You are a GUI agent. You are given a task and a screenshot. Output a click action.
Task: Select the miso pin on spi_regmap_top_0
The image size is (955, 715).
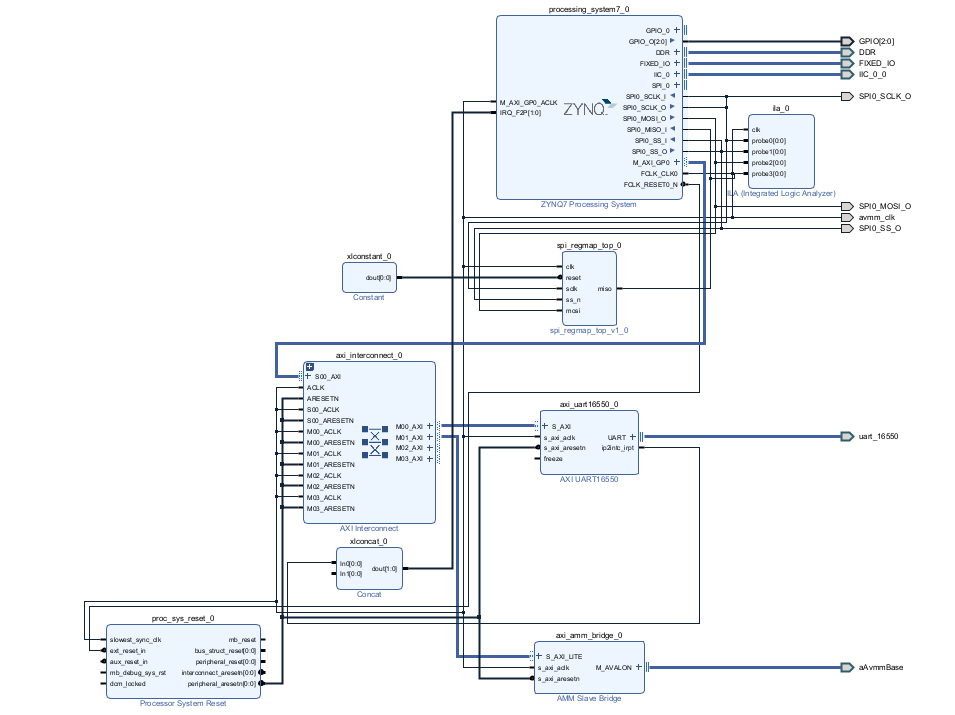[x=604, y=289]
